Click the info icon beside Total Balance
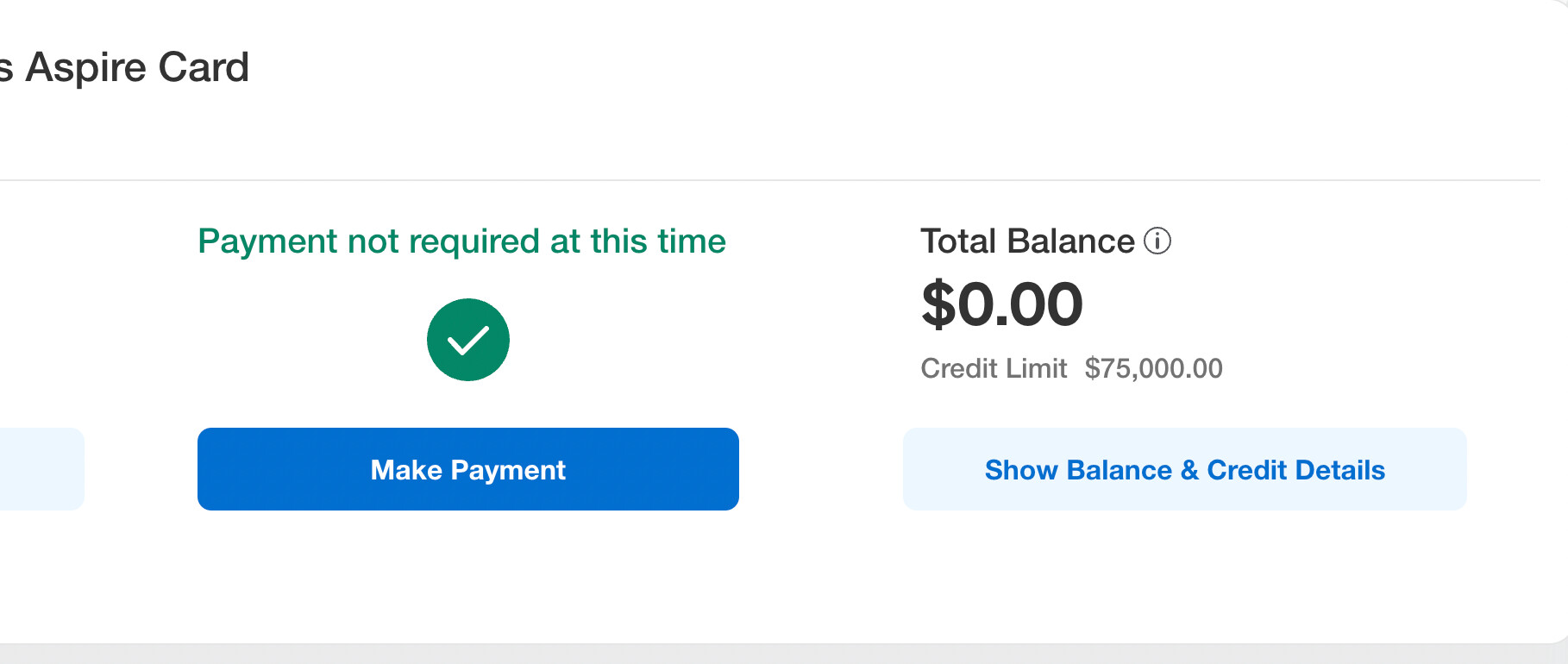The height and width of the screenshot is (664, 1568). click(1157, 241)
